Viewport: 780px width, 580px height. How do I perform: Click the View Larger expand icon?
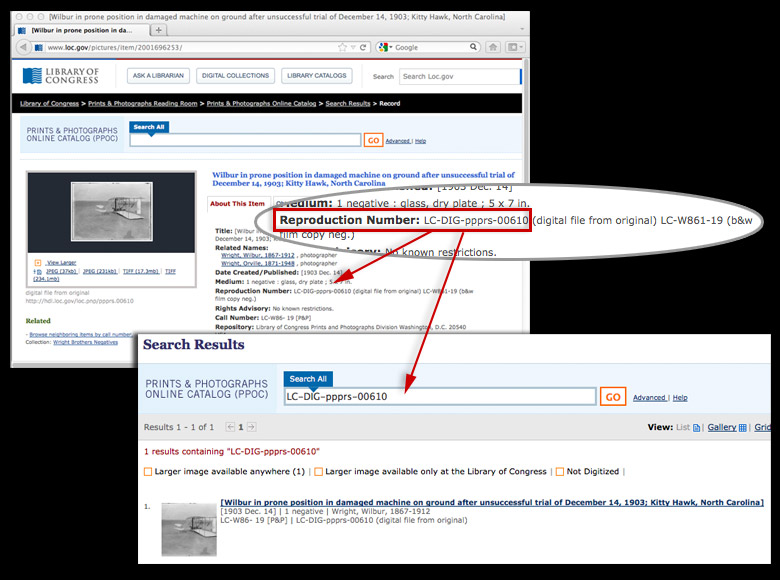(x=38, y=262)
